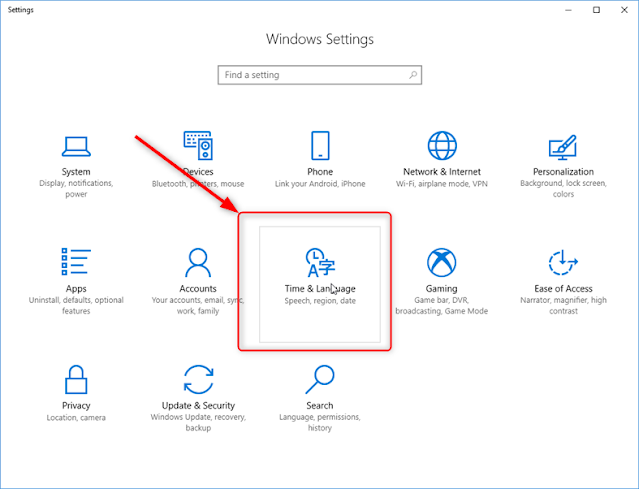Open the Time & Language clock icon
Screen dimensions: 639x489
click(320, 262)
